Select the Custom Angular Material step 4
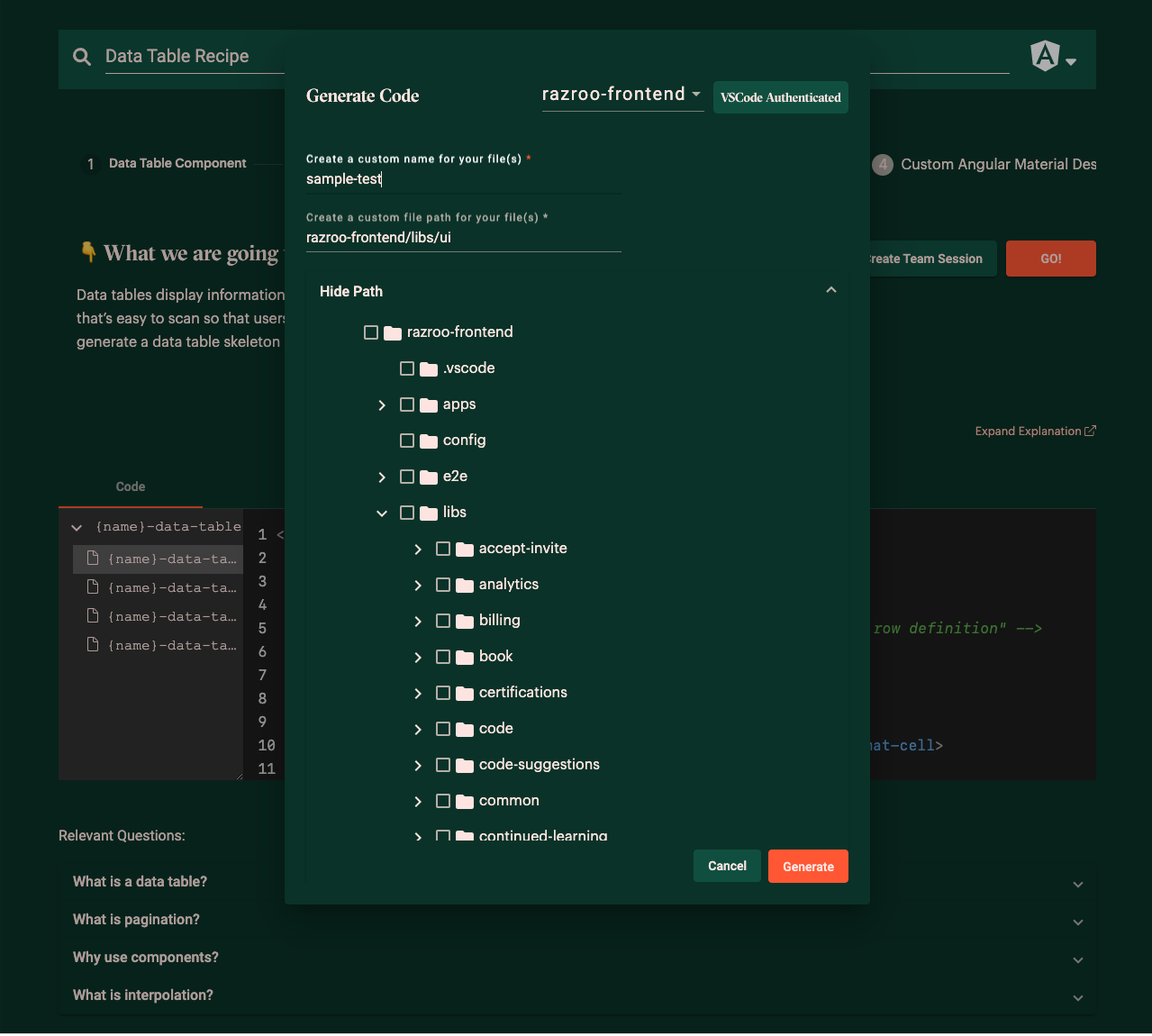 [984, 165]
